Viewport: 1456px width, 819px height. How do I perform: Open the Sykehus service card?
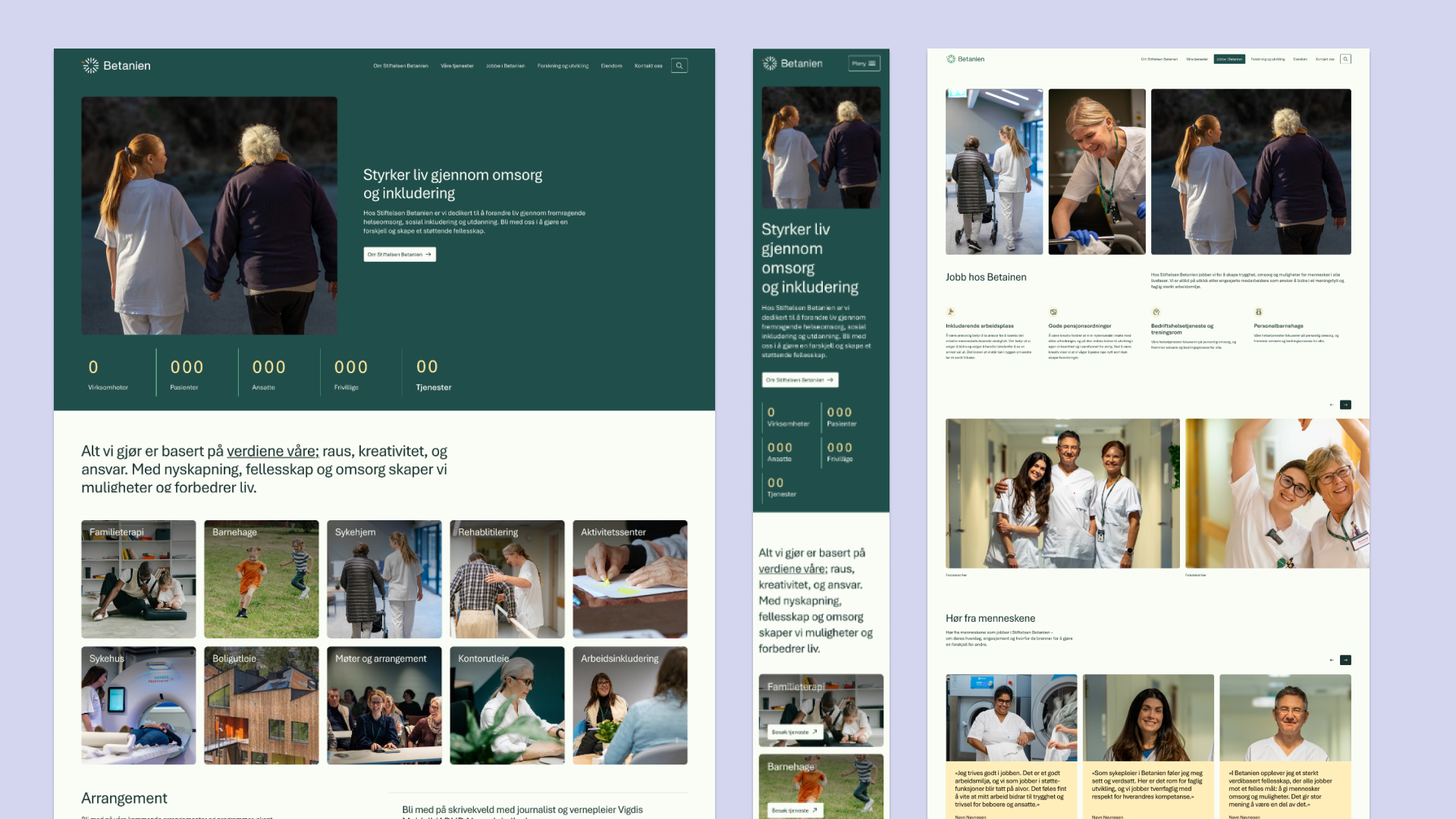pyautogui.click(x=138, y=705)
